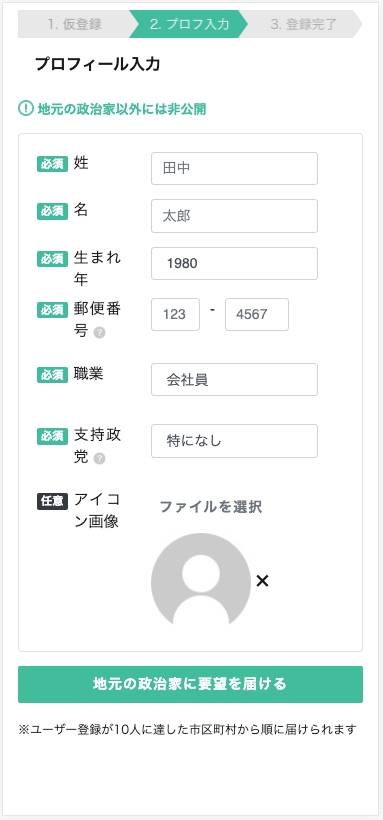Open the 生まれ年 field showing 1980
Viewport: 383px width, 820px height.
[234, 264]
